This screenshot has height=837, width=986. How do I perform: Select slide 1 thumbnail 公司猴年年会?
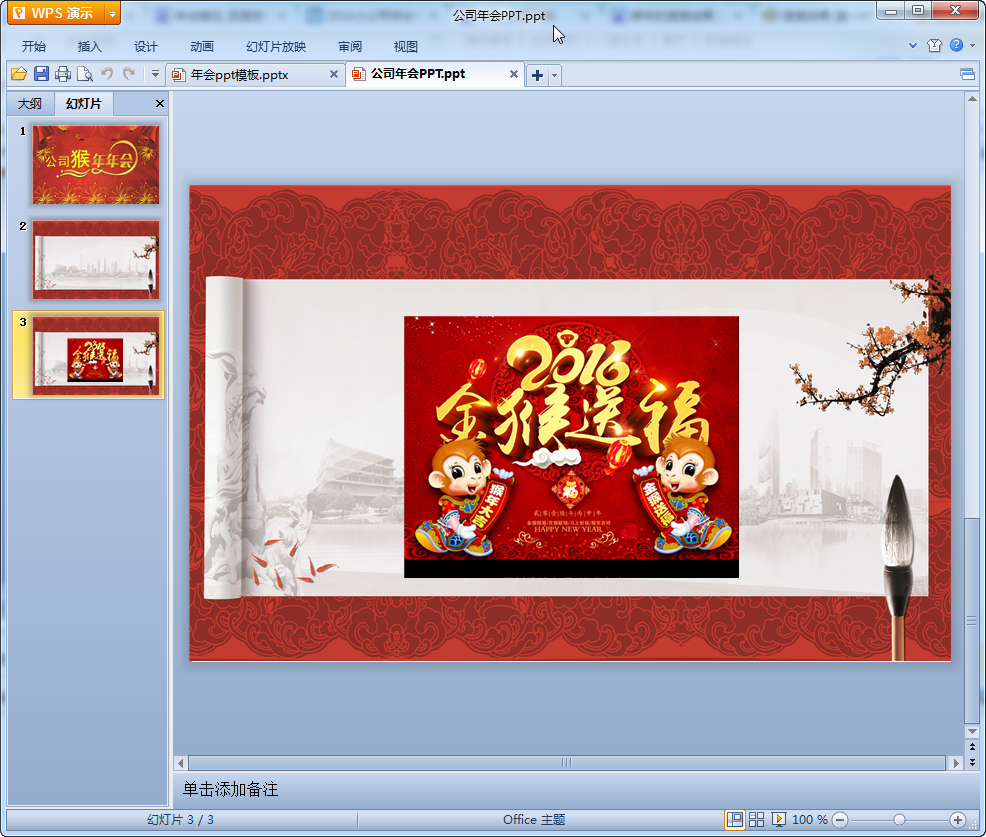pyautogui.click(x=96, y=165)
